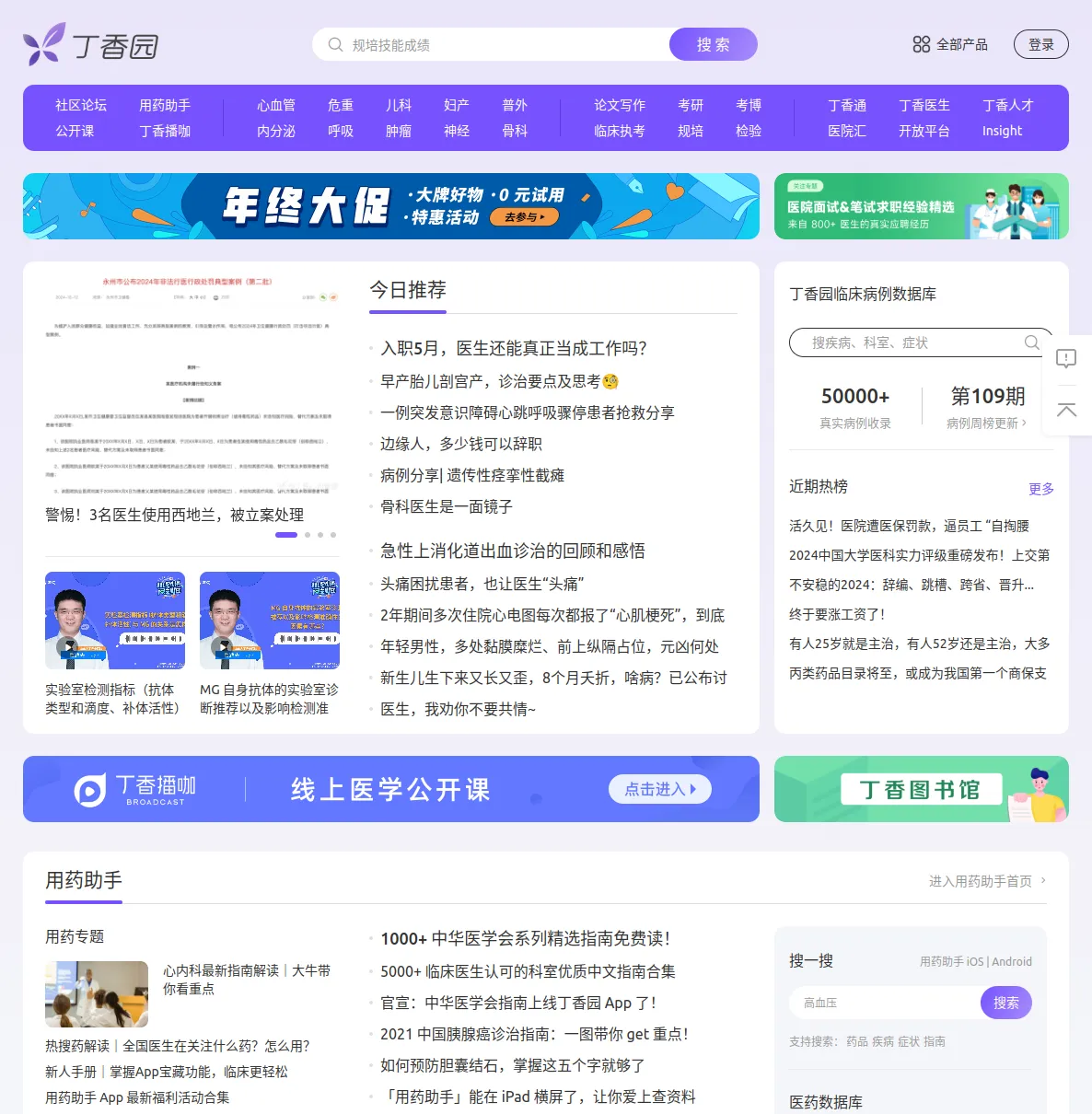Open 开放平台 in the navigation bar
The width and height of the screenshot is (1092, 1114).
pyautogui.click(x=924, y=131)
